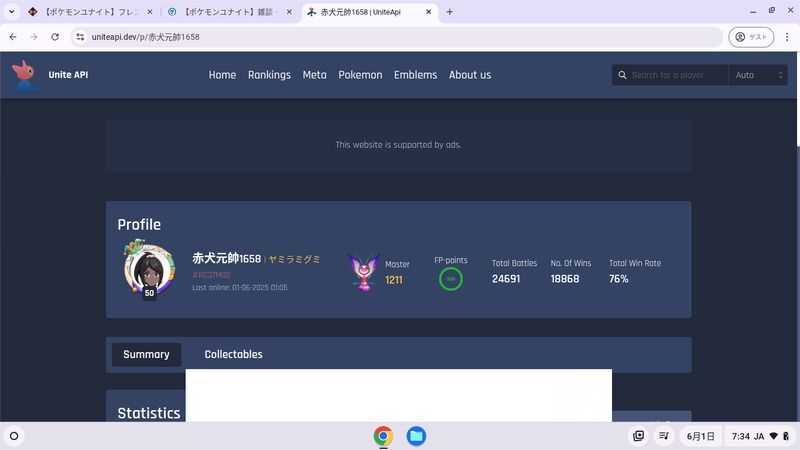
Task: Click the green FP-points circle
Action: click(x=451, y=279)
